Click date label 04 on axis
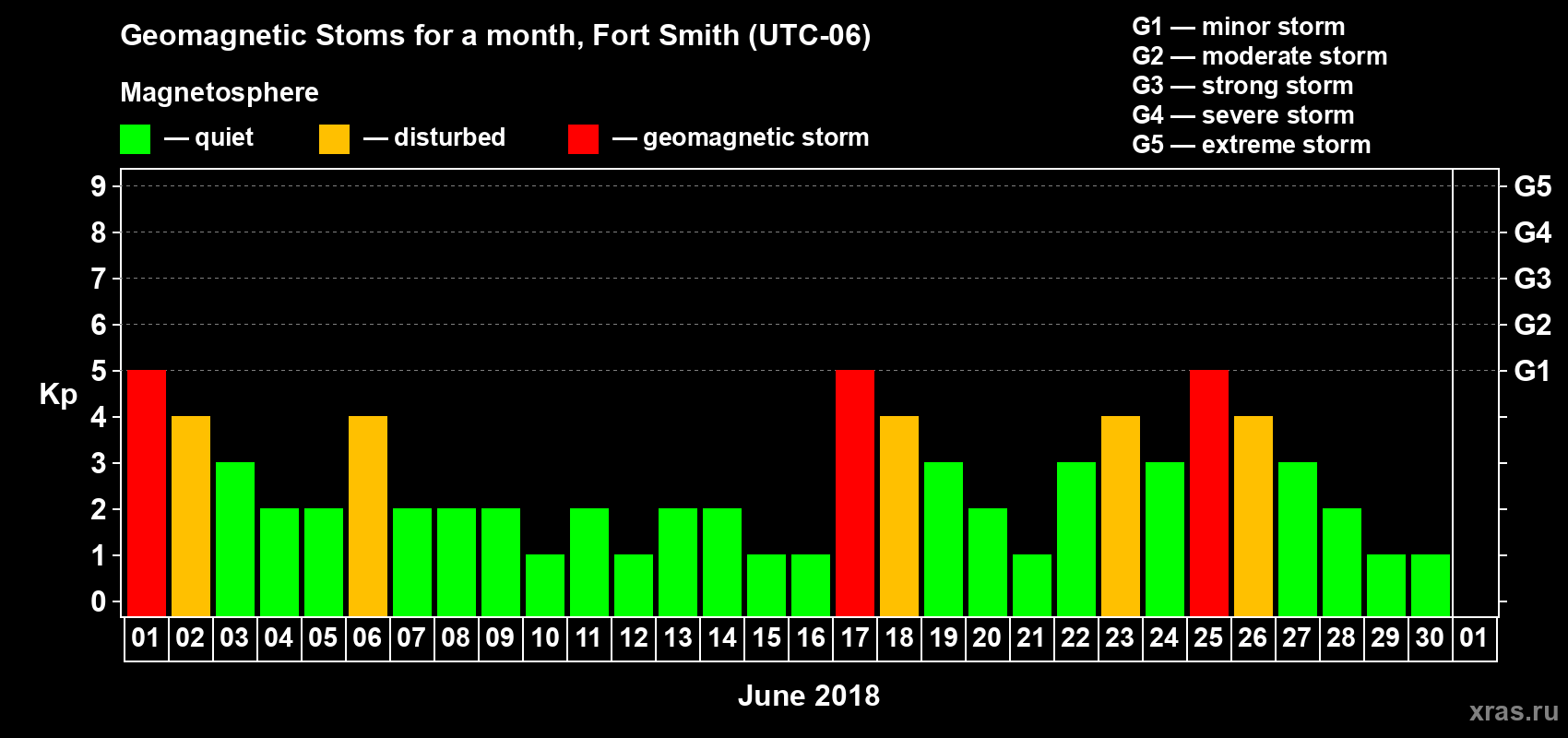Viewport: 1568px width, 738px height. [279, 637]
